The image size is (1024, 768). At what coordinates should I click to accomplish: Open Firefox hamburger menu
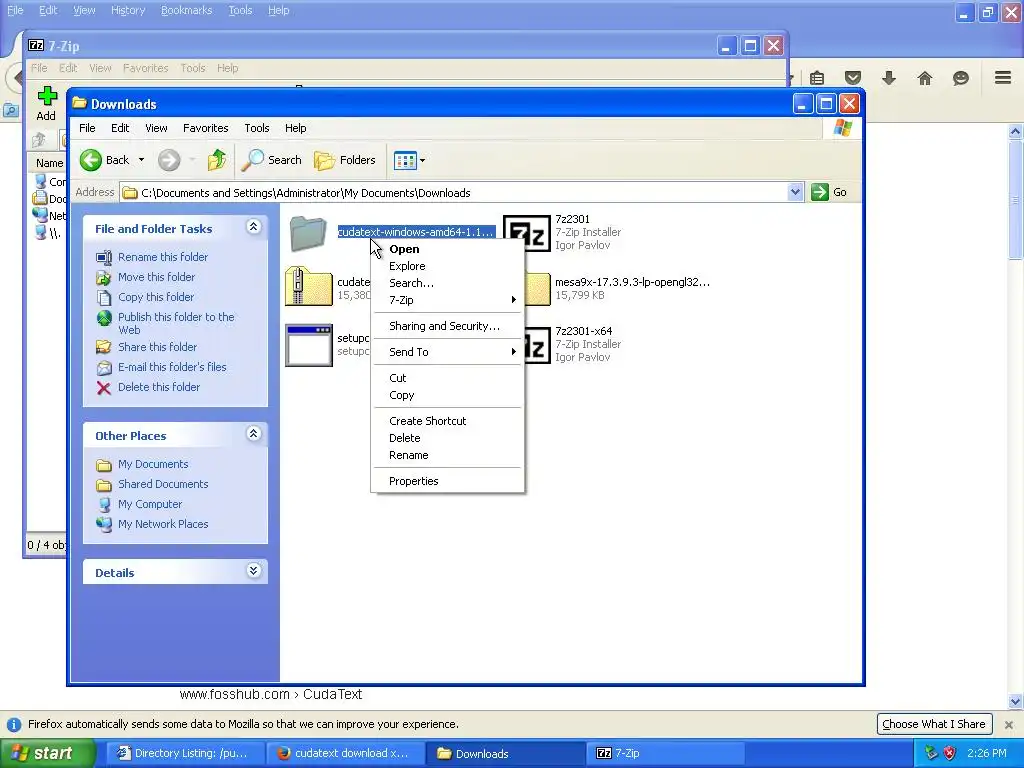1003,78
